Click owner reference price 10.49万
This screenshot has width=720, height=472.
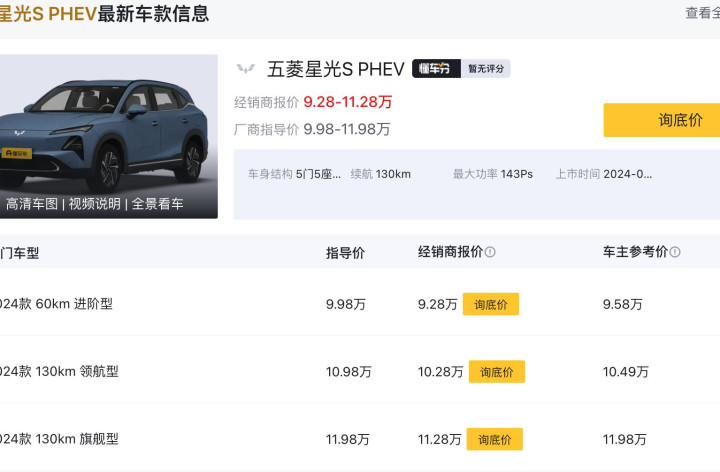(626, 371)
